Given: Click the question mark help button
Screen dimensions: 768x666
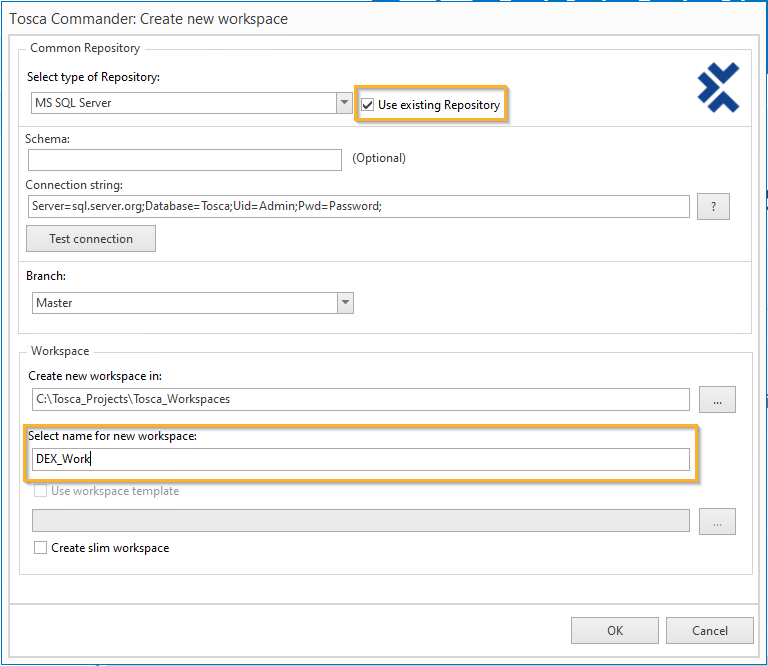Looking at the screenshot, I should pos(713,206).
